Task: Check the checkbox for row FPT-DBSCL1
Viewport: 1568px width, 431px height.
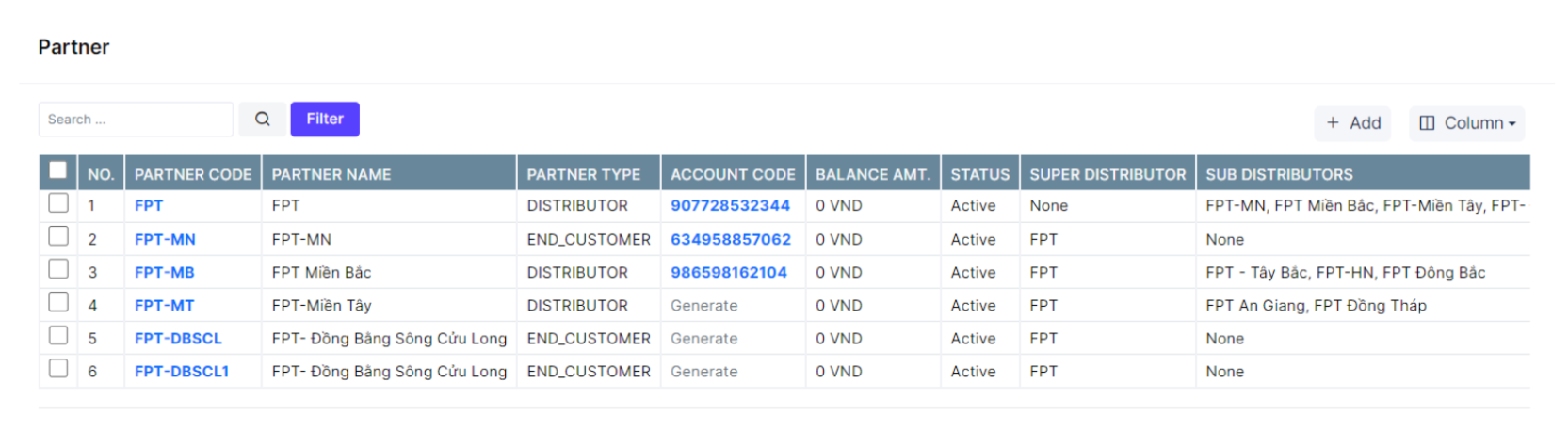Action: pos(58,368)
